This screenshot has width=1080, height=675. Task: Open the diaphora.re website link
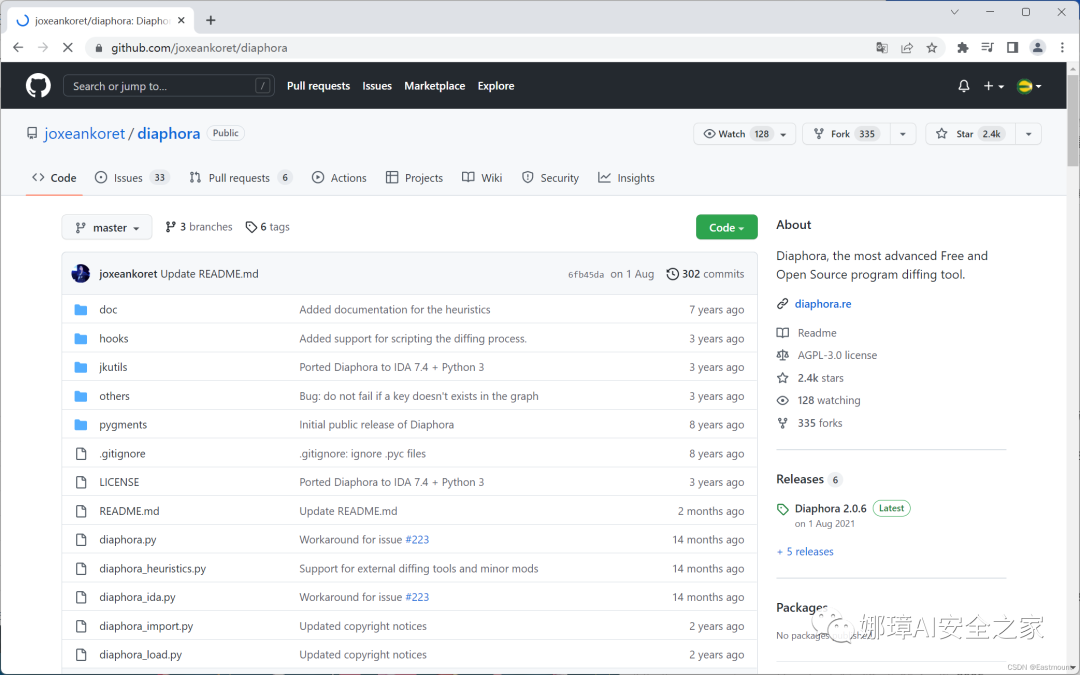(823, 304)
